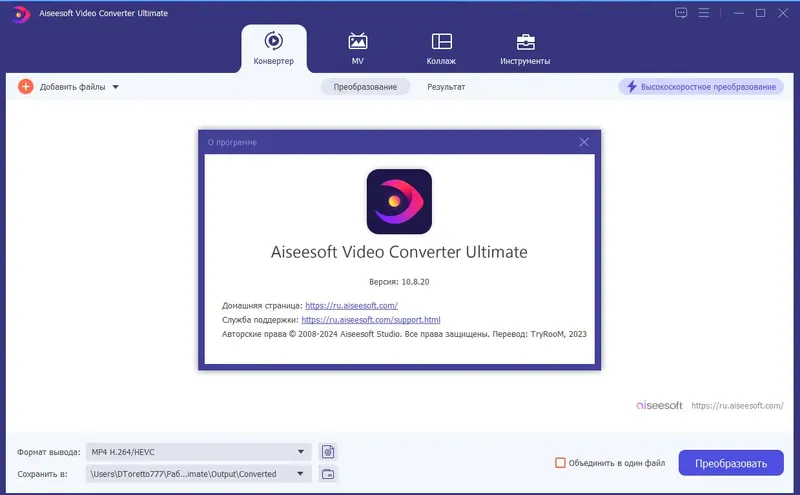Screen dimensions: 800x495
Task: Click the lightning bolt icon
Action: [632, 87]
